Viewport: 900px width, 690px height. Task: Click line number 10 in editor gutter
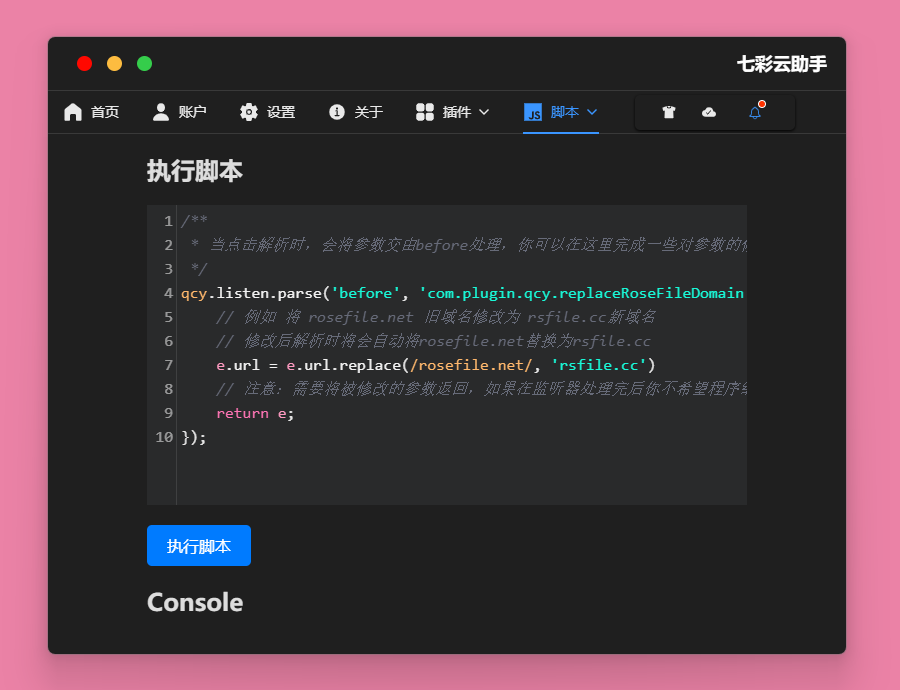coord(164,437)
